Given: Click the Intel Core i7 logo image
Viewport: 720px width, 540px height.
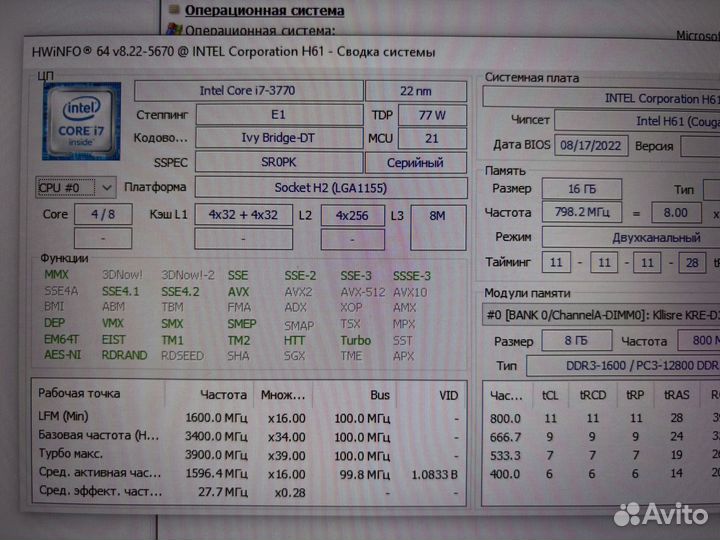Looking at the screenshot, I should tap(81, 121).
